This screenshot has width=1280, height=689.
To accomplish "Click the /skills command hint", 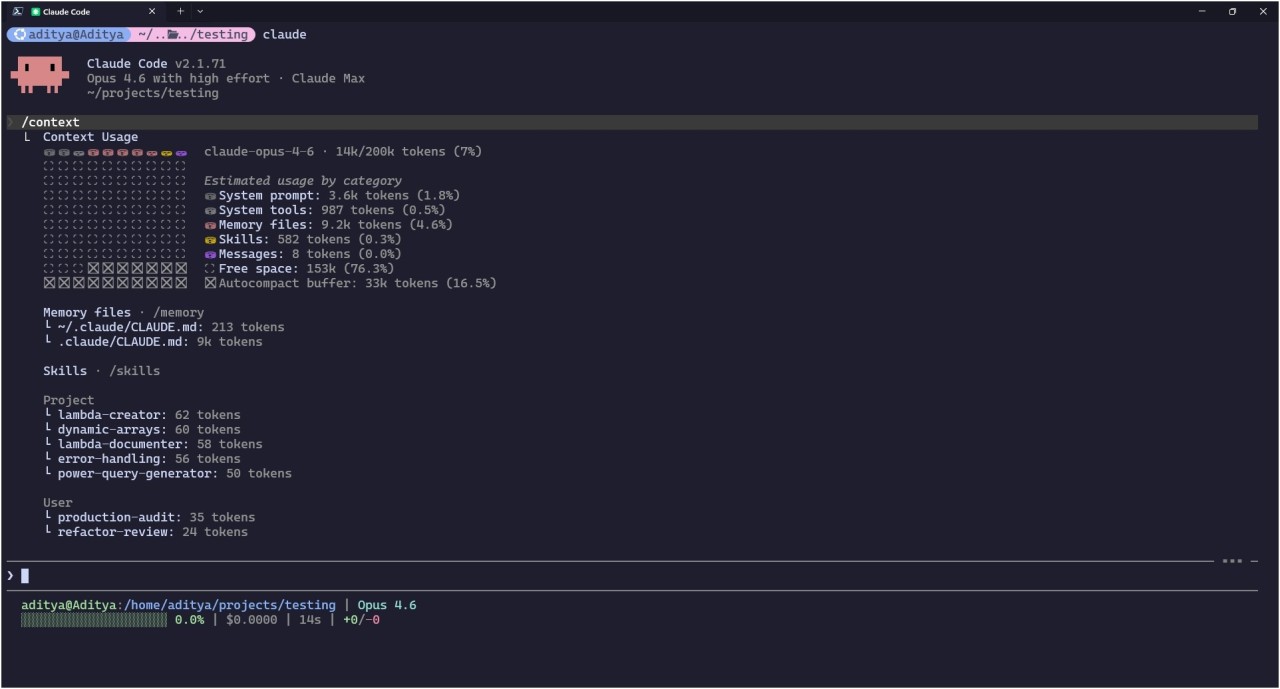I will pos(134,371).
